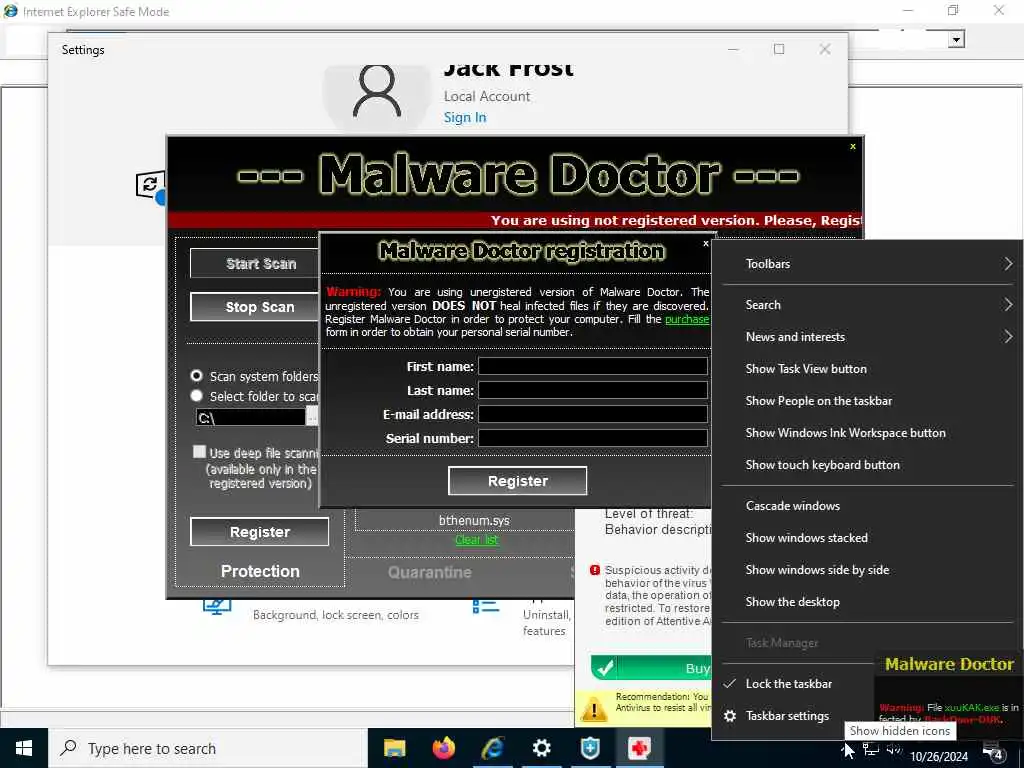This screenshot has height=768, width=1024.
Task: Click Sign In link in Settings
Action: point(465,118)
